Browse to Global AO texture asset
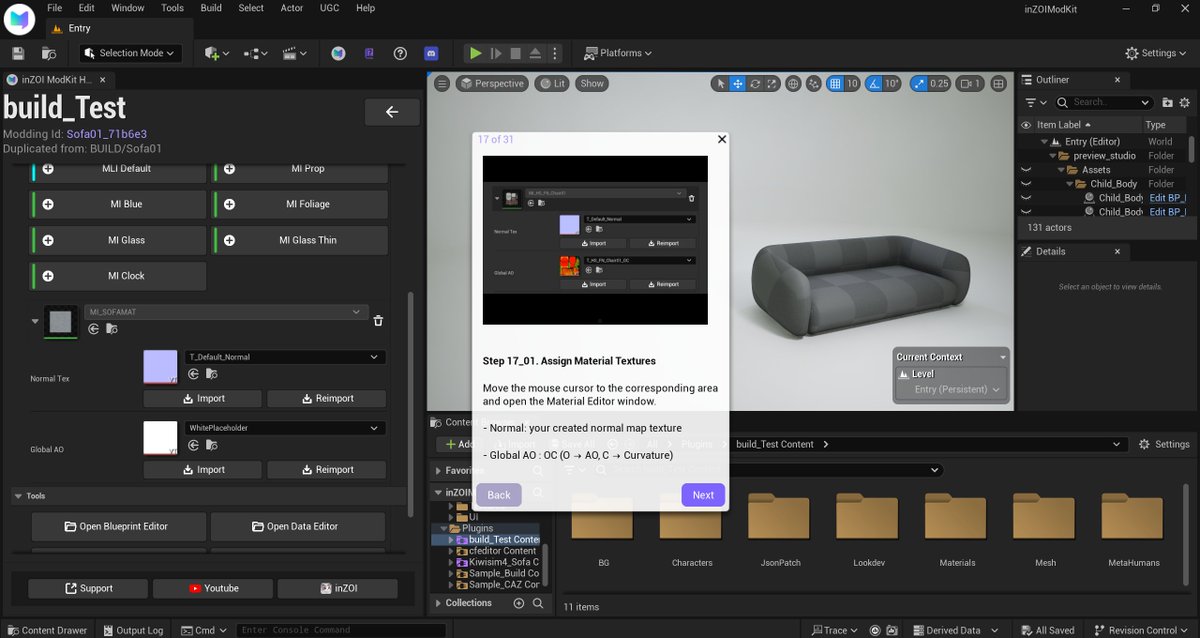Viewport: 1200px width, 638px height. [212, 445]
